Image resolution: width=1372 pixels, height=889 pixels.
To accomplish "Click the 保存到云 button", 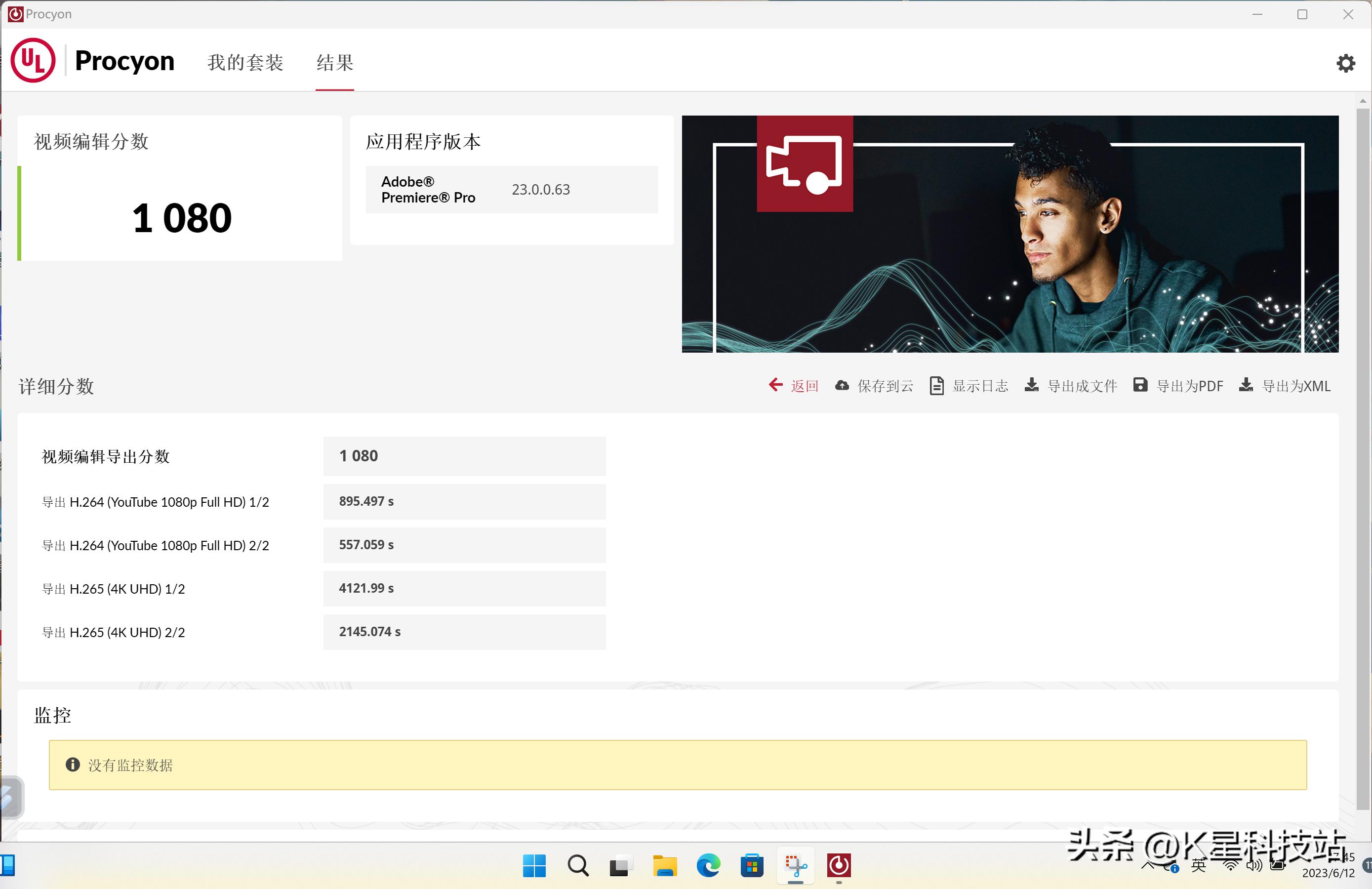I will [x=886, y=386].
